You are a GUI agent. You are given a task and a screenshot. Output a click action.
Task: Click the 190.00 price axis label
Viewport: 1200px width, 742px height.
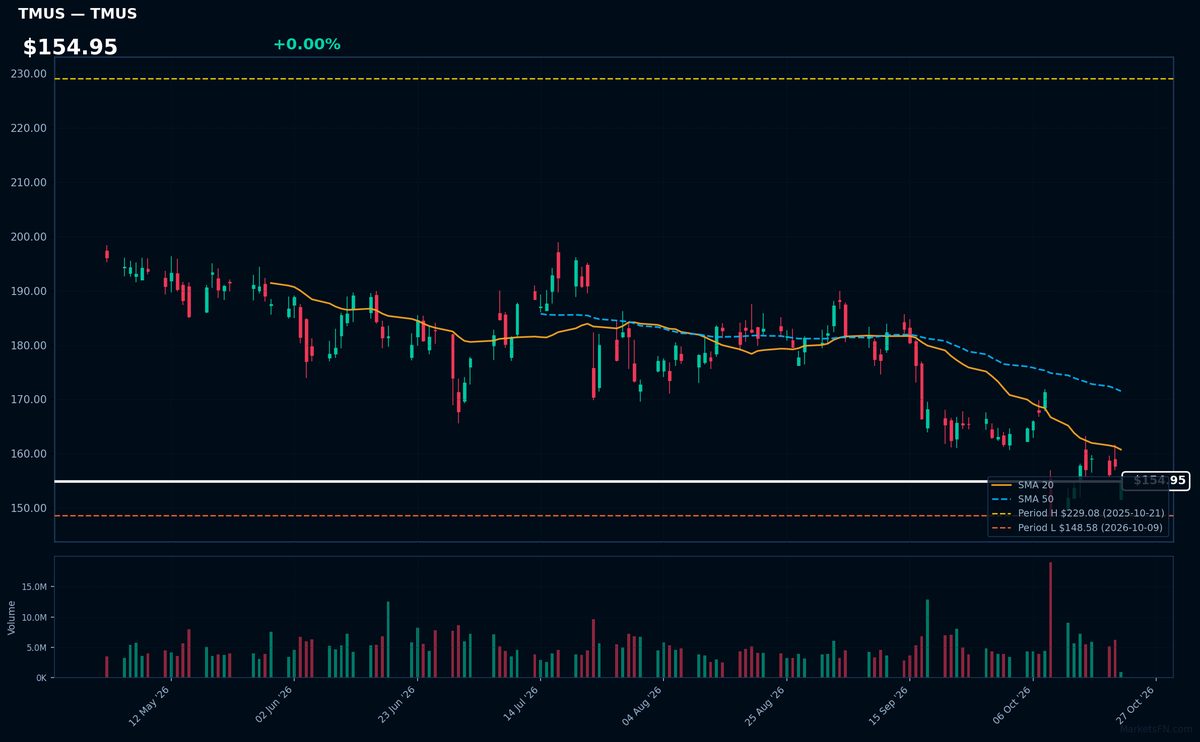(28, 291)
